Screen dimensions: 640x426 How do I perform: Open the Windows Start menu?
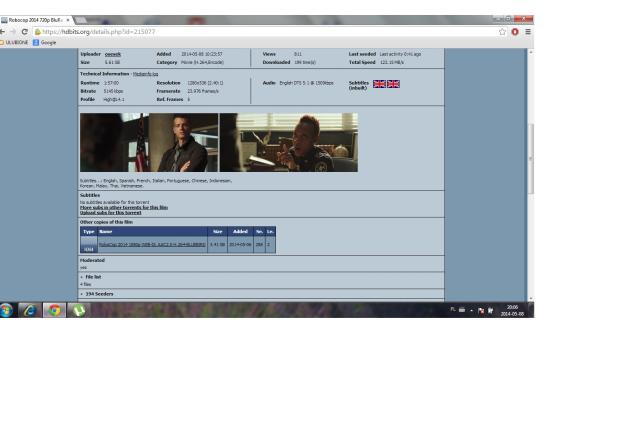pyautogui.click(x=6, y=310)
